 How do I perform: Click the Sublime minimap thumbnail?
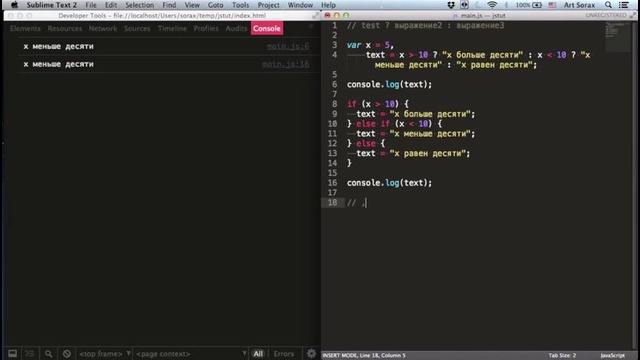click(616, 37)
